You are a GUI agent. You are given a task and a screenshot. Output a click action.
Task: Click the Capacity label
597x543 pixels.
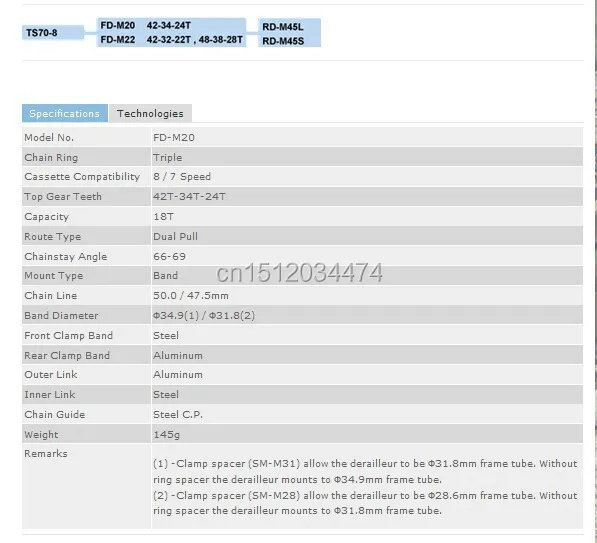[x=46, y=217]
